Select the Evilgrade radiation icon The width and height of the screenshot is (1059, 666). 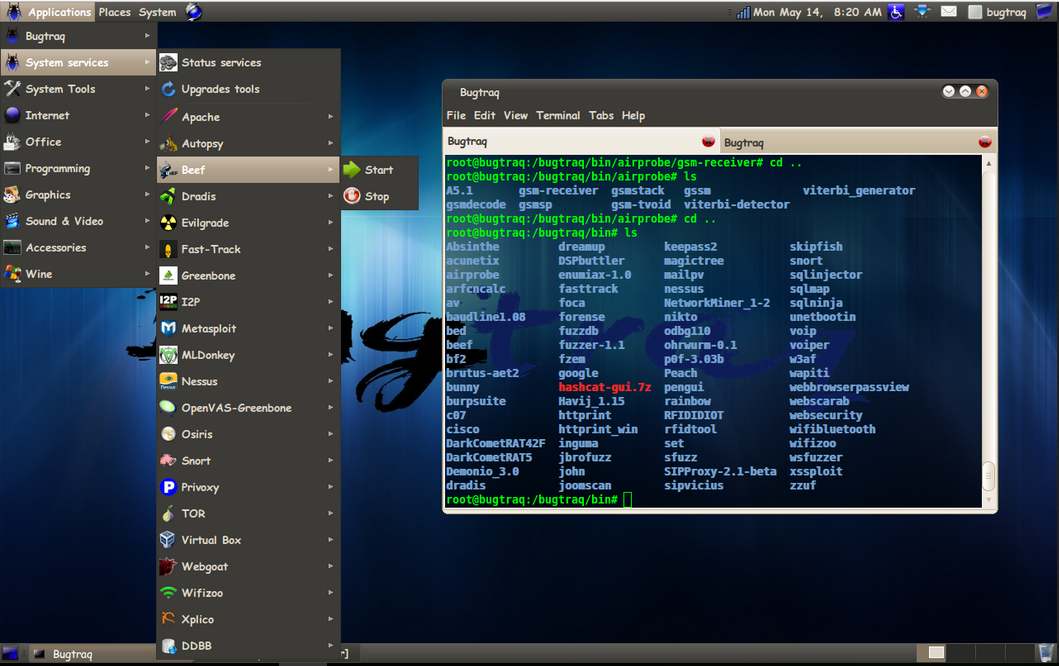(168, 222)
